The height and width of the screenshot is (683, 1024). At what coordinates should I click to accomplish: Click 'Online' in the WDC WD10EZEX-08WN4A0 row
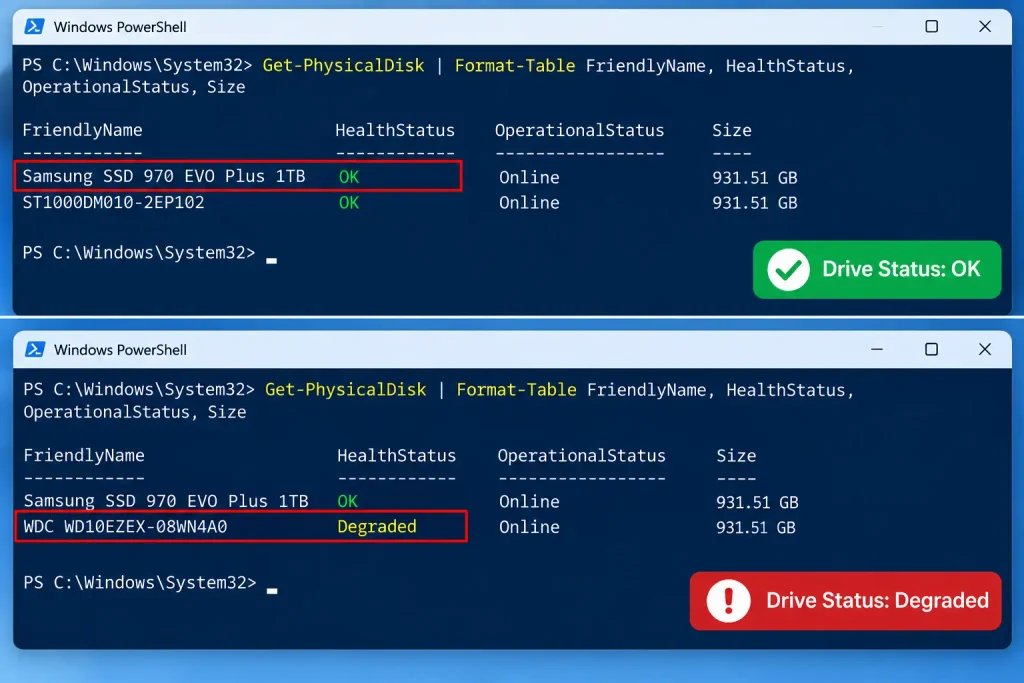529,528
